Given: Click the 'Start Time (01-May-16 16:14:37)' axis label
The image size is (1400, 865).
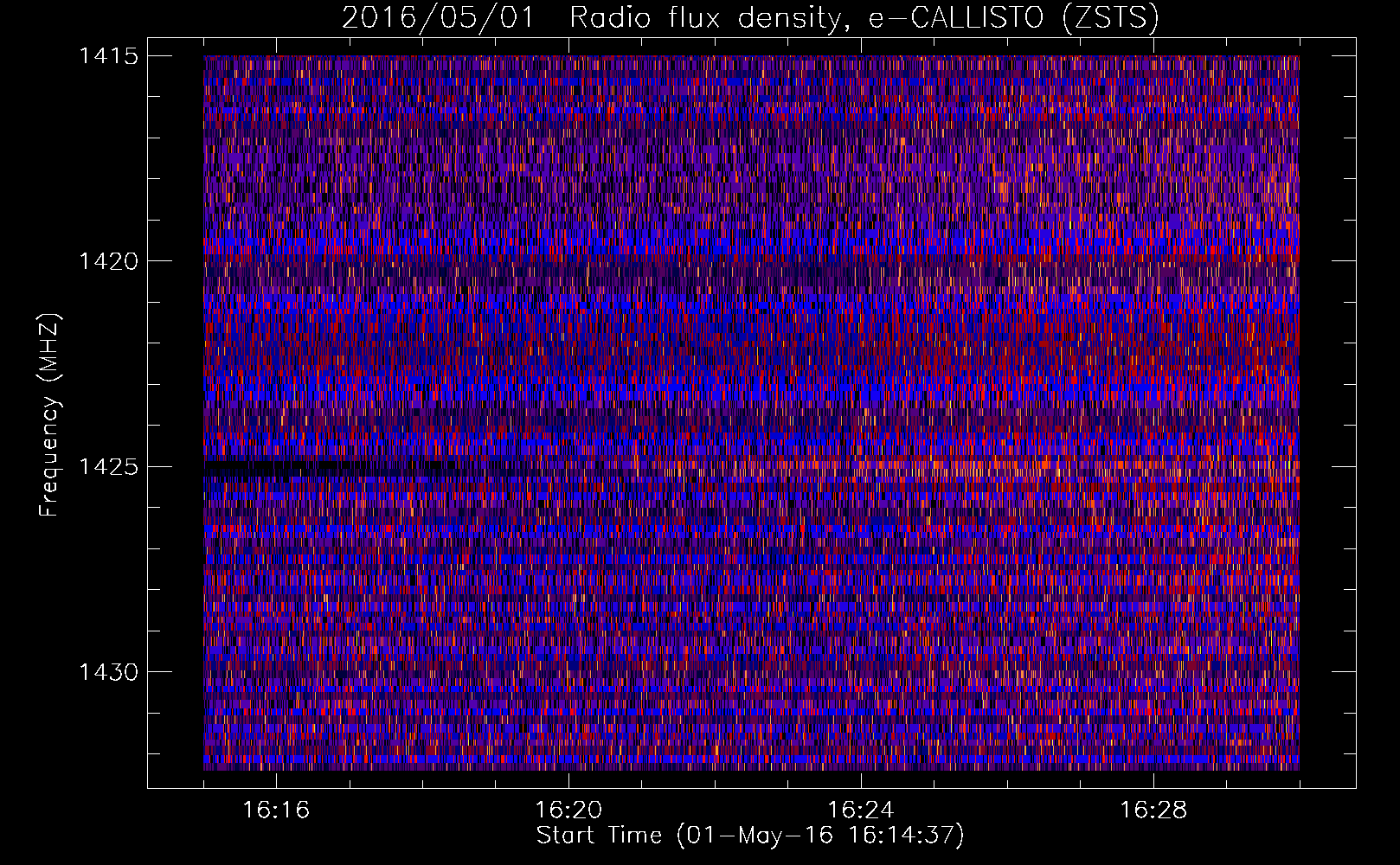Looking at the screenshot, I should [x=750, y=836].
